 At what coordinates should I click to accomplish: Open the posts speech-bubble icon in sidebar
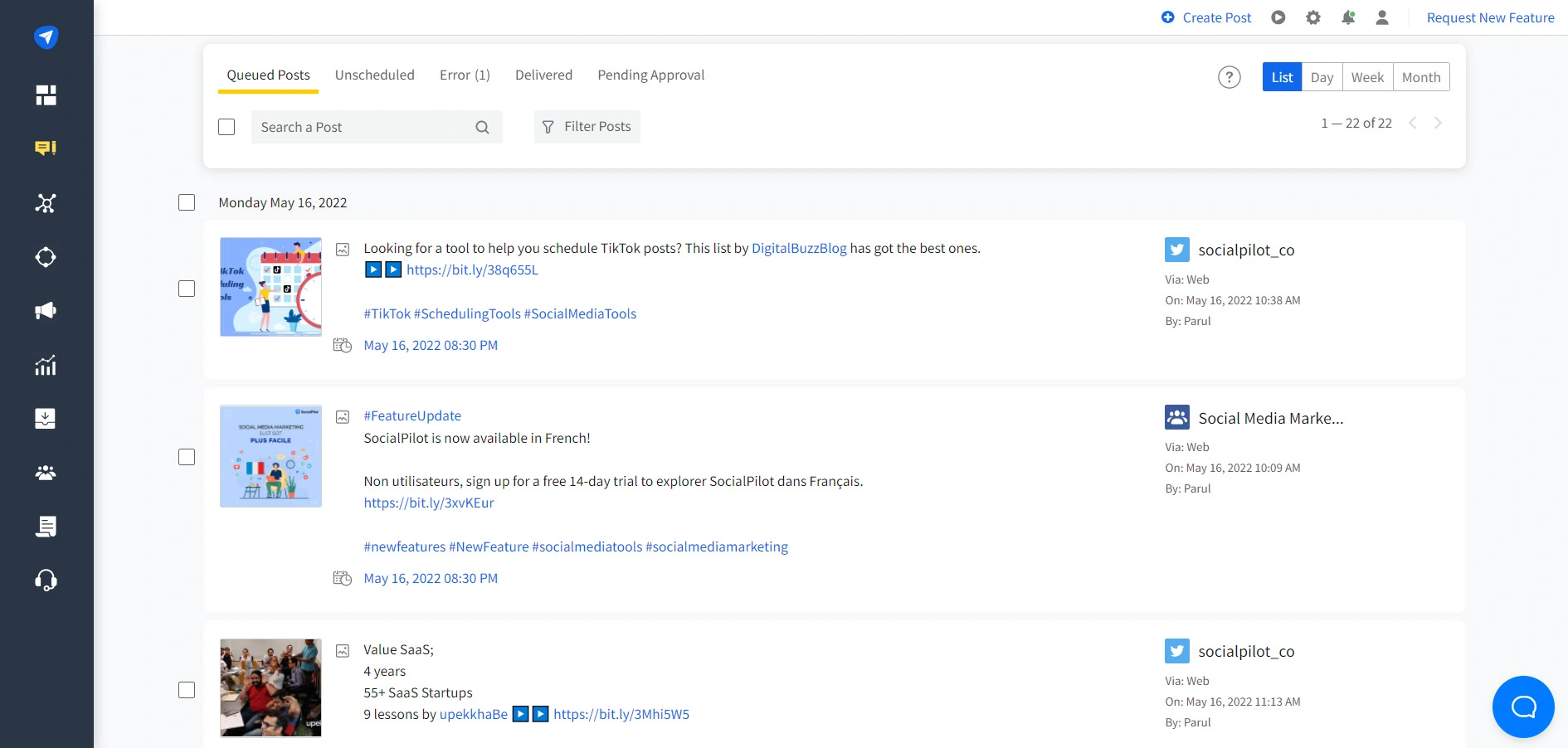coord(46,148)
